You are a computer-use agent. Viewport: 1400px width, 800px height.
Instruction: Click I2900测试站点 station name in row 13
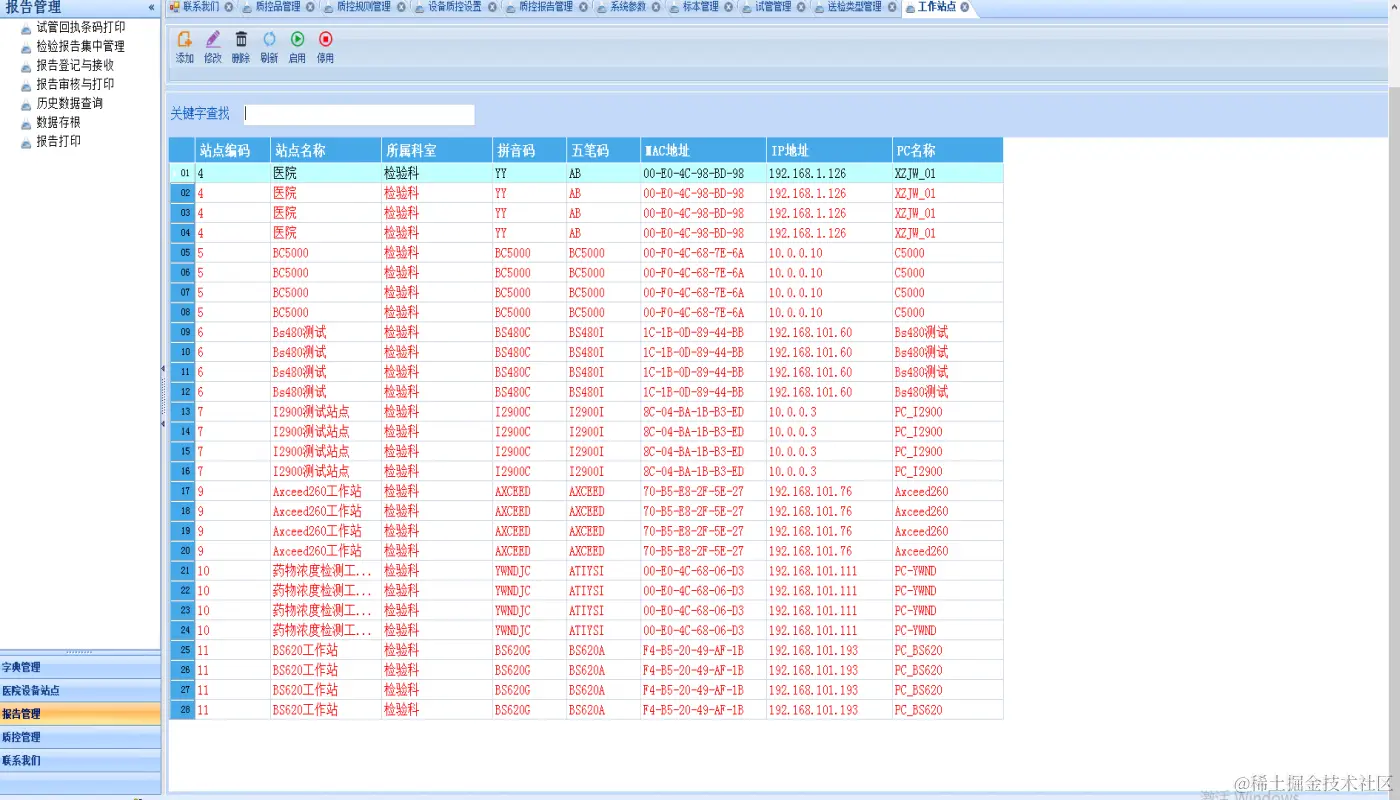coord(311,412)
